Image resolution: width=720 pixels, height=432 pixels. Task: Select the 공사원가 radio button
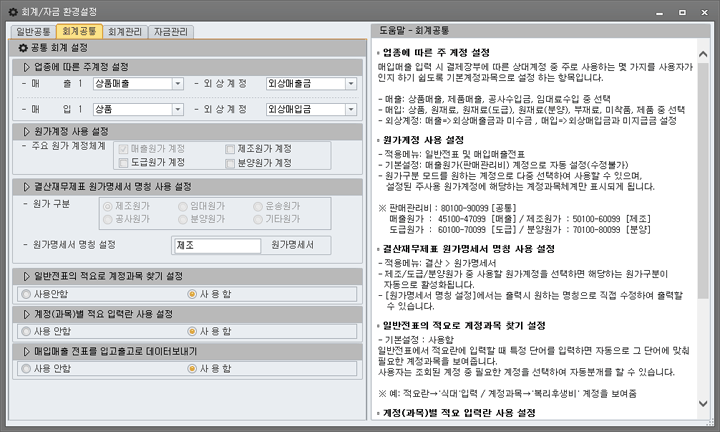108,219
